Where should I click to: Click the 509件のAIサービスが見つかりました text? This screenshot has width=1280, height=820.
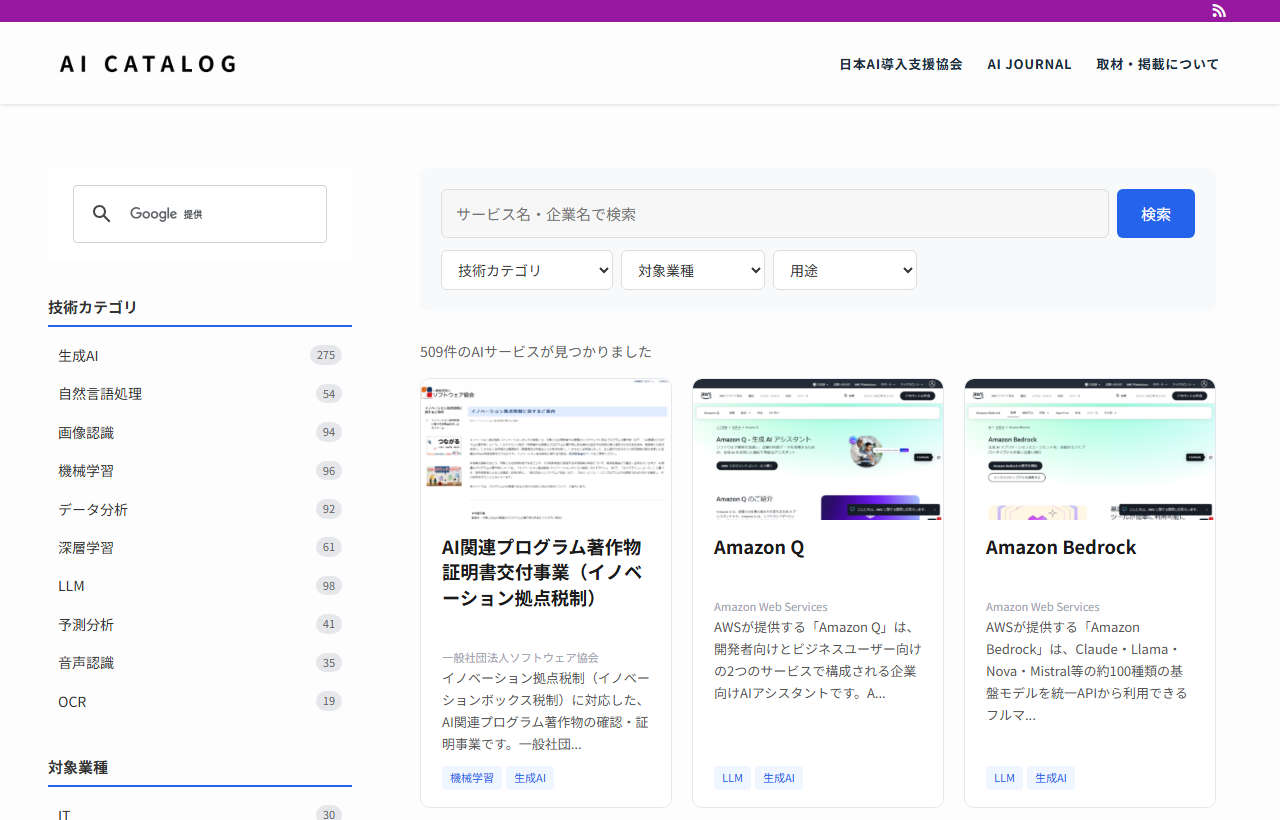pos(536,352)
